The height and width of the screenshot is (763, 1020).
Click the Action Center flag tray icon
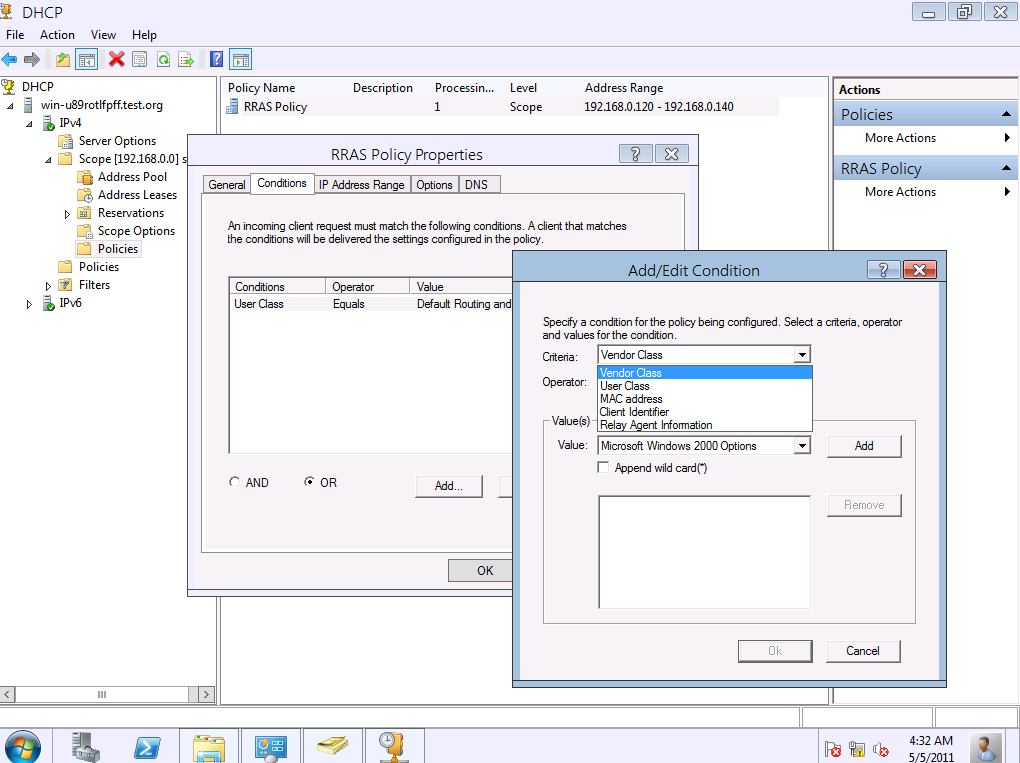click(833, 749)
